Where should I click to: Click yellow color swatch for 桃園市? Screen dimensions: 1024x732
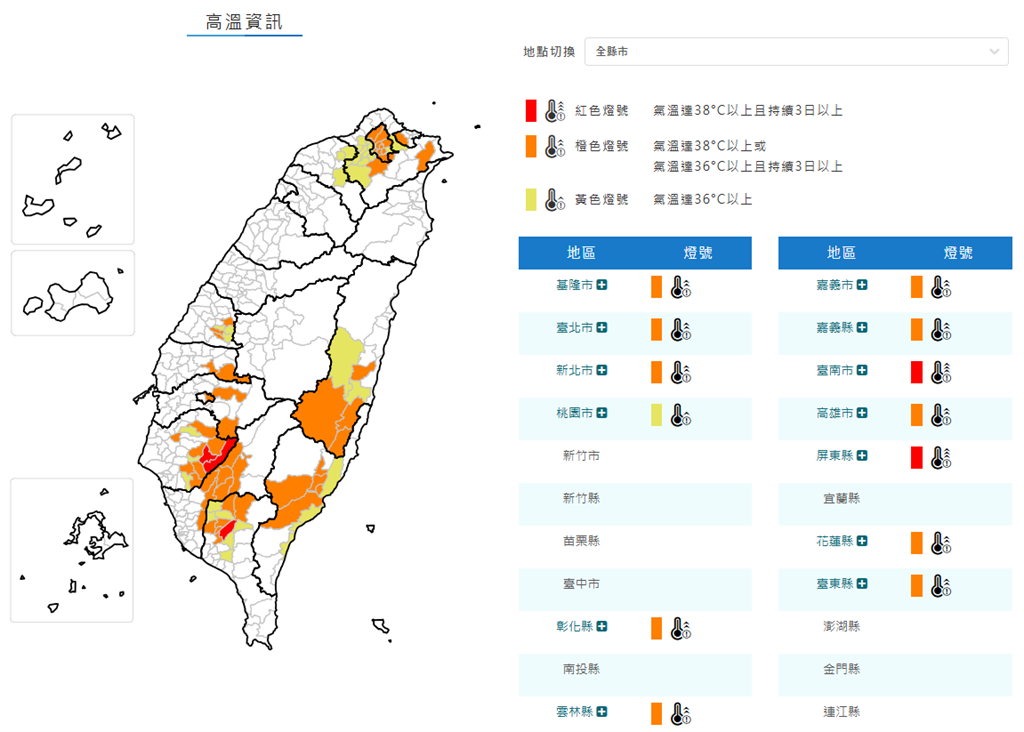(x=656, y=415)
